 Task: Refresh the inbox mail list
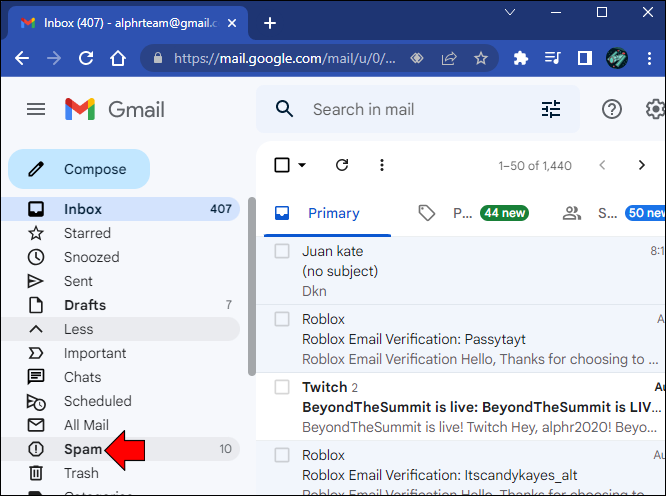point(342,165)
